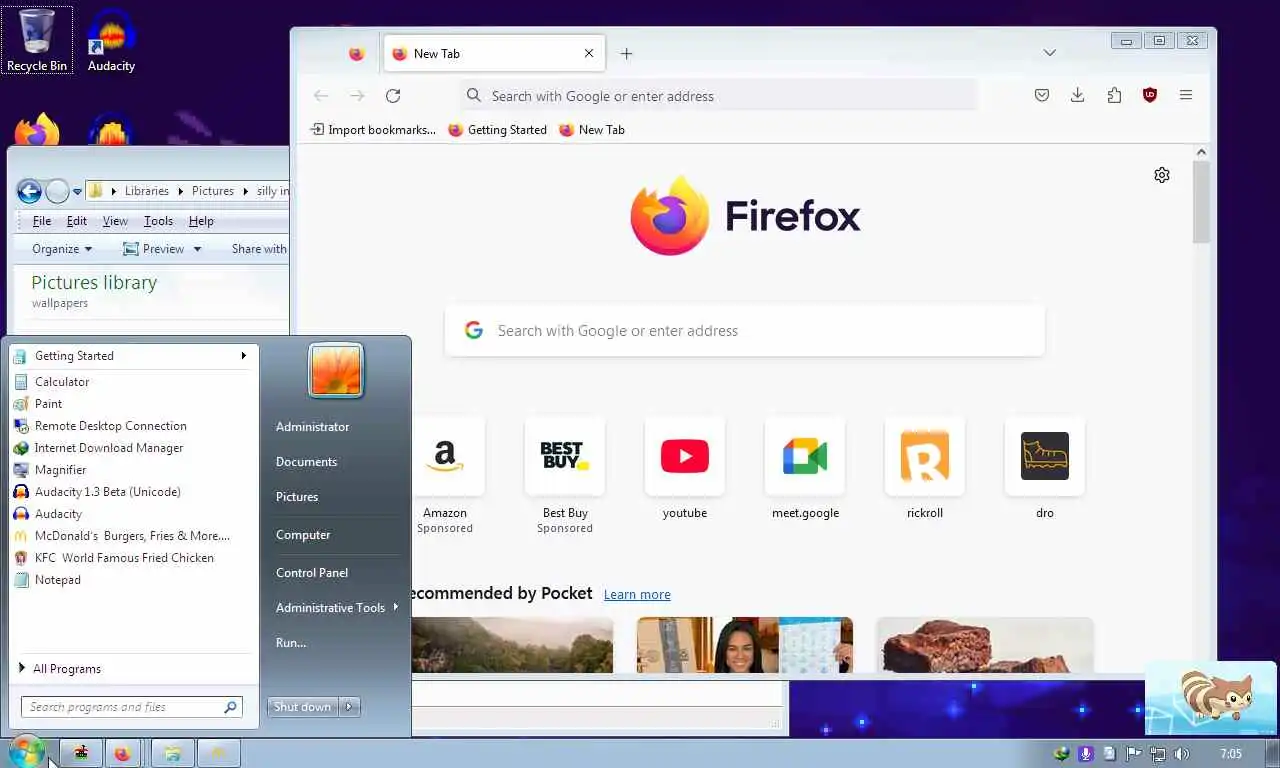1280x768 pixels.
Task: Select the New Tab browser tab
Action: click(x=494, y=54)
